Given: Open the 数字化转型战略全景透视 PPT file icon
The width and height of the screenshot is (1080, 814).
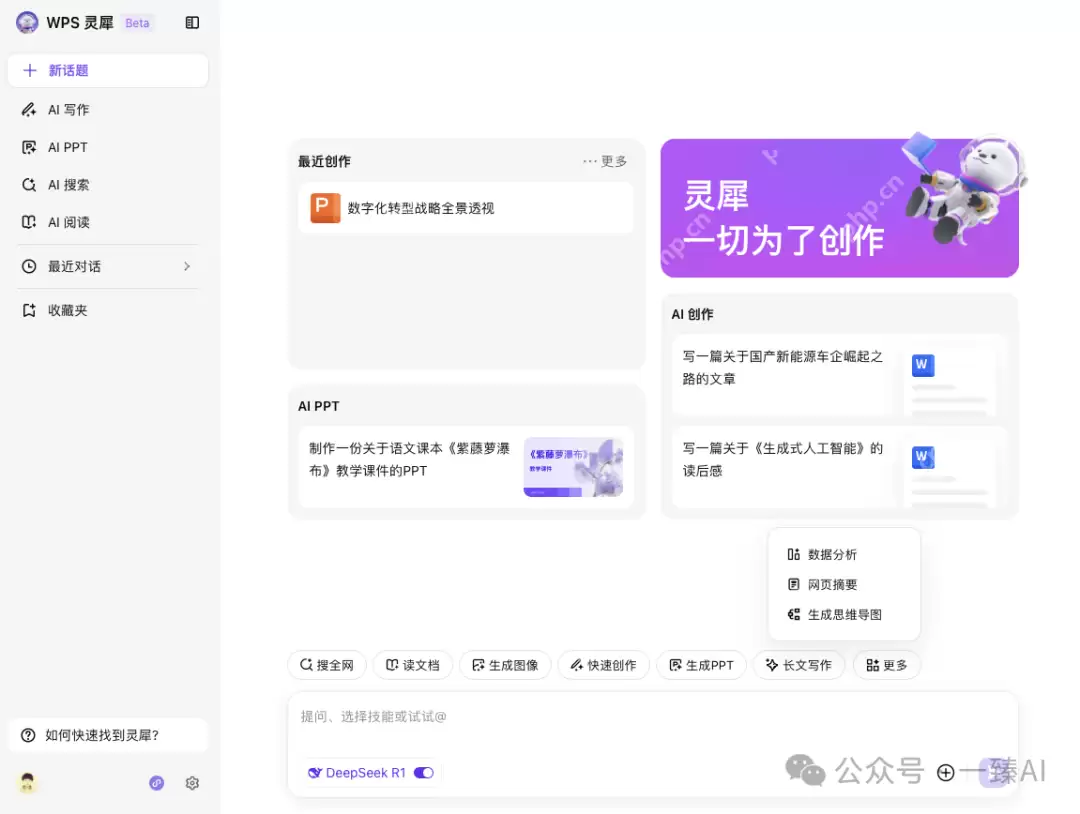Looking at the screenshot, I should pyautogui.click(x=324, y=208).
